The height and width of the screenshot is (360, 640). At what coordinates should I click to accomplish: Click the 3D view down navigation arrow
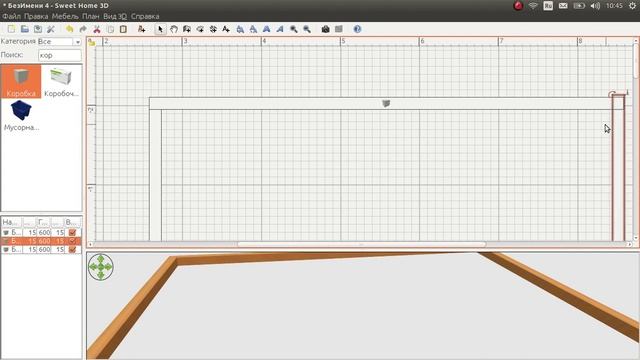101,276
